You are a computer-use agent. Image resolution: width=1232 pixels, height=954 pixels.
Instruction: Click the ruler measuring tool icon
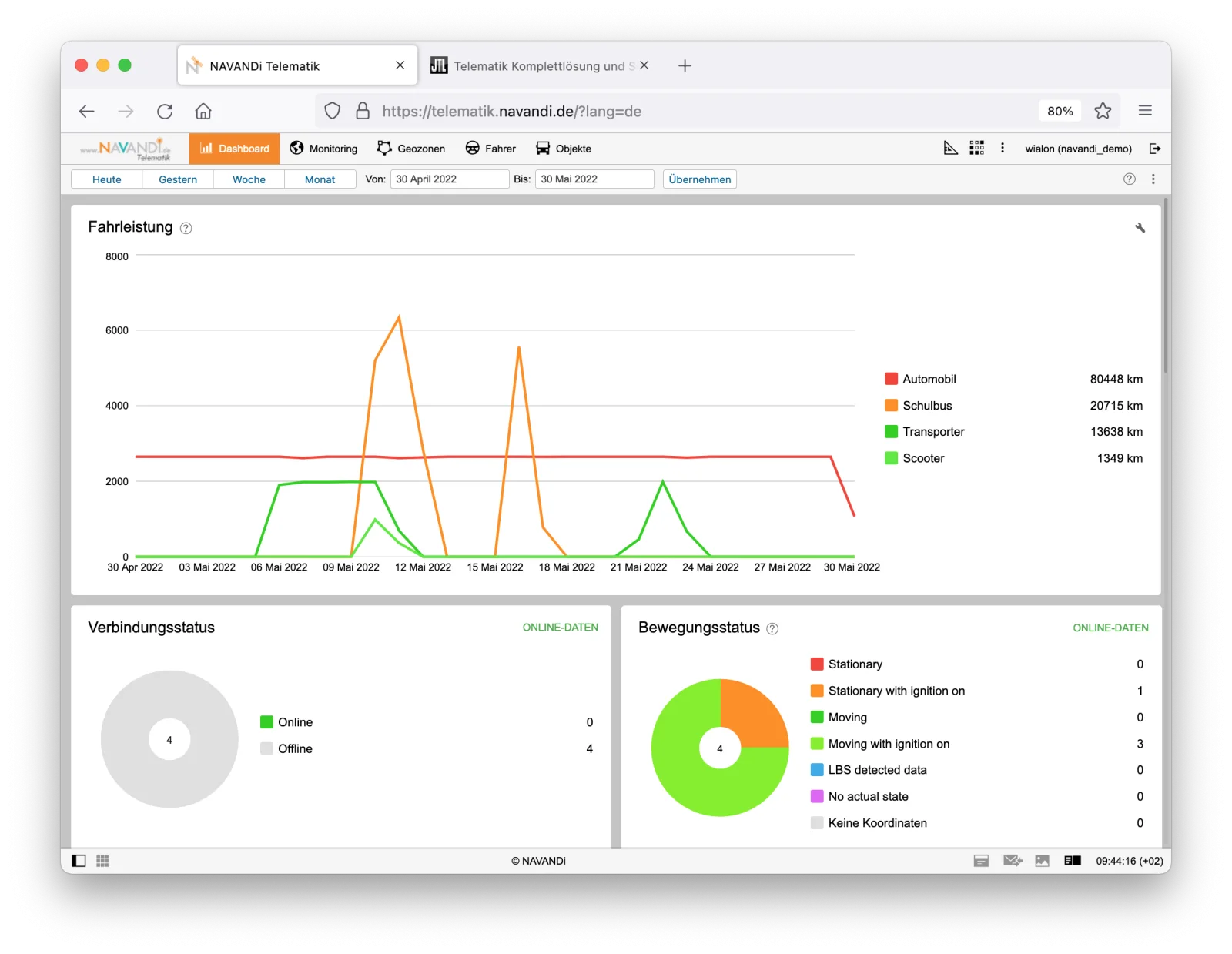[x=951, y=148]
